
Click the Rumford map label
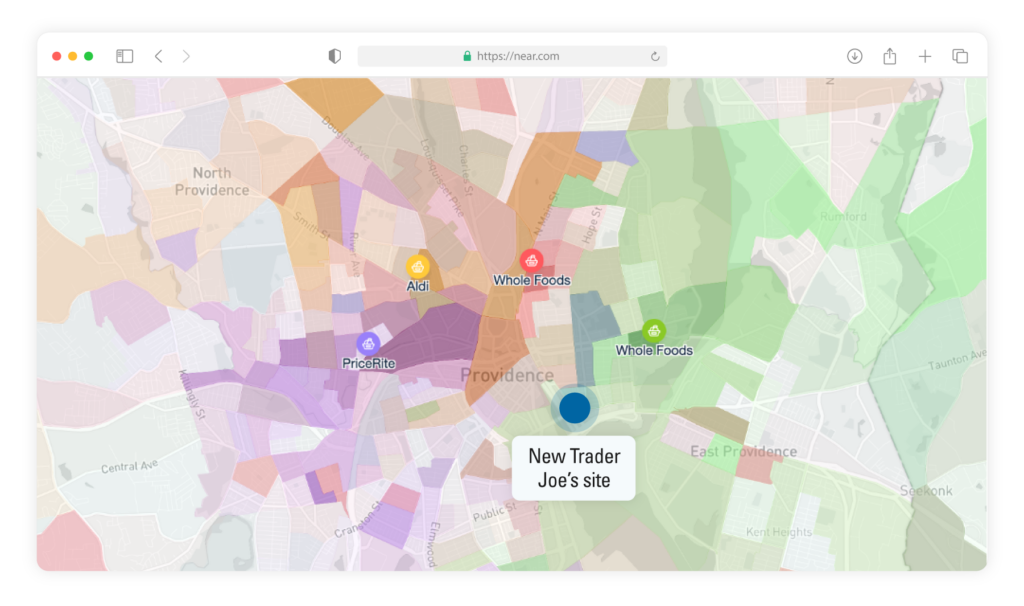843,217
